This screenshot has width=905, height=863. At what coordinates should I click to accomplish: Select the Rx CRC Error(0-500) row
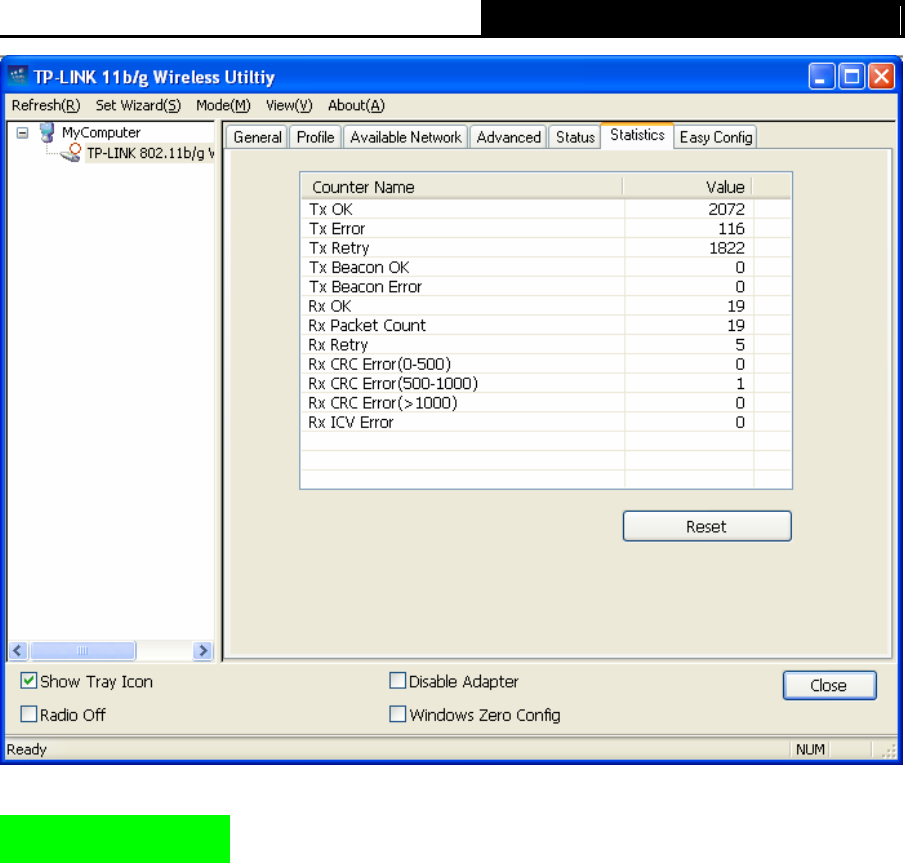(546, 364)
